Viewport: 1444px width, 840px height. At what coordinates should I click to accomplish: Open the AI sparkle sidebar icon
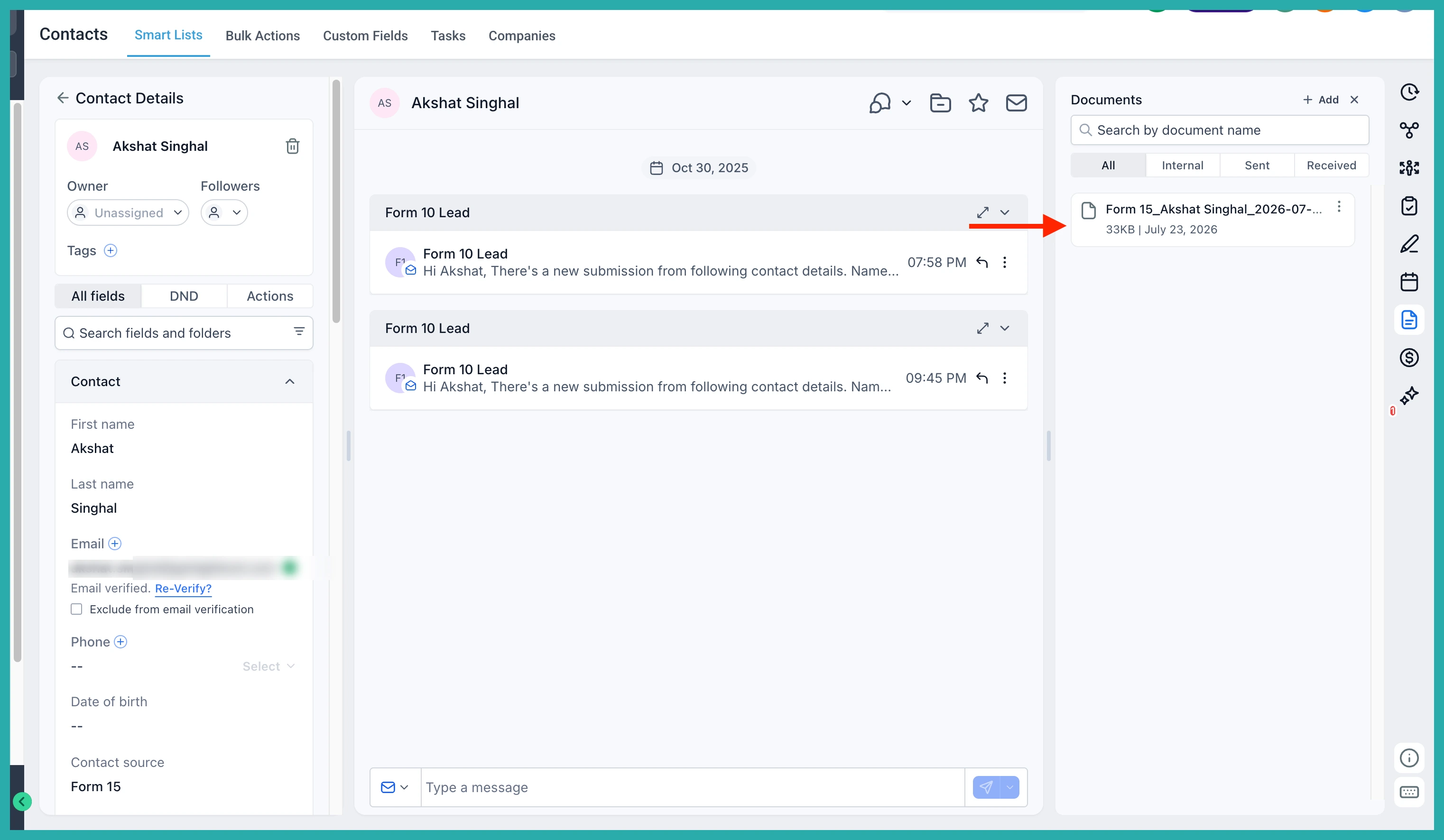pos(1409,396)
